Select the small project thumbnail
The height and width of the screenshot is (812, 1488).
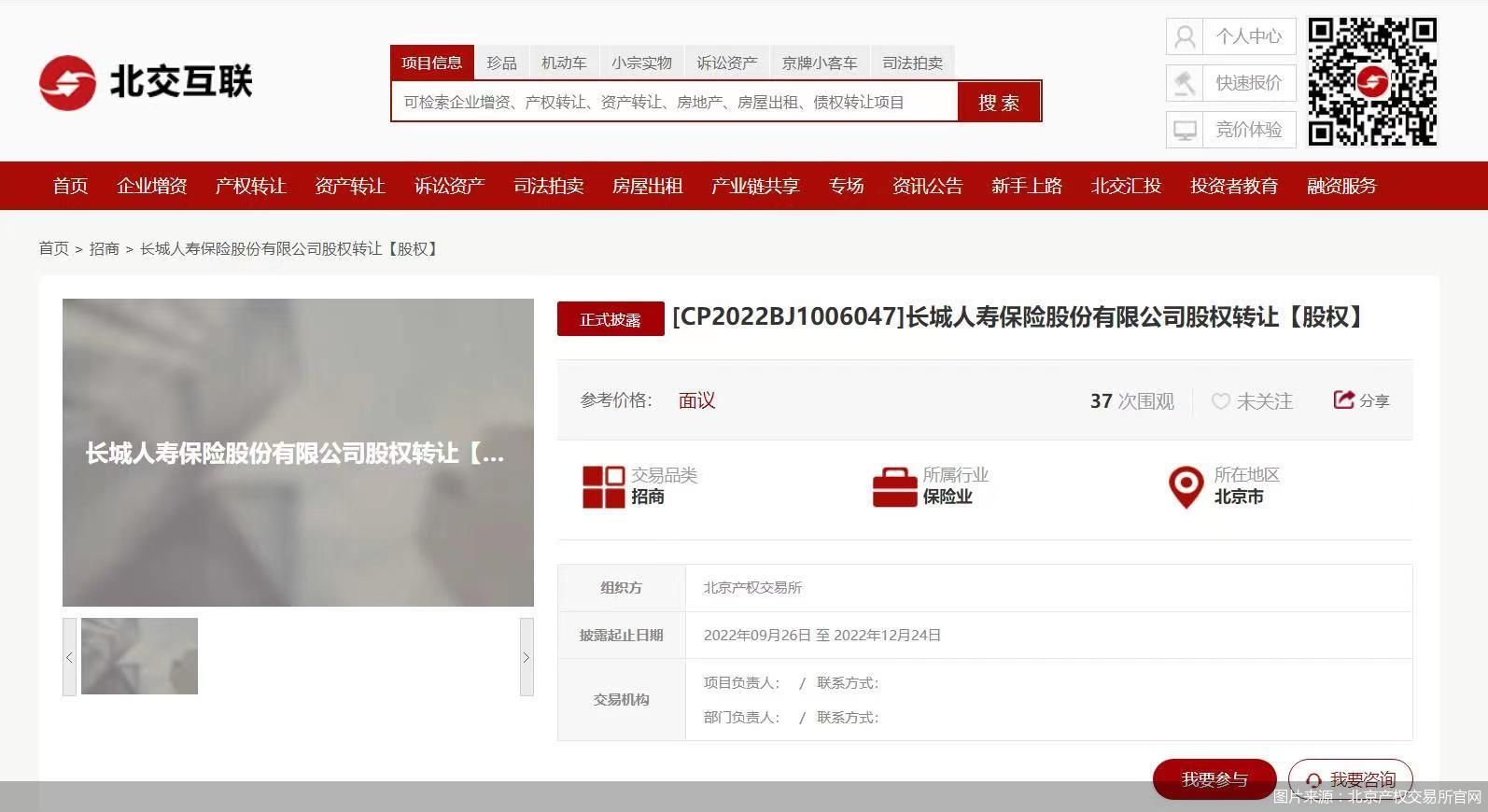click(139, 656)
